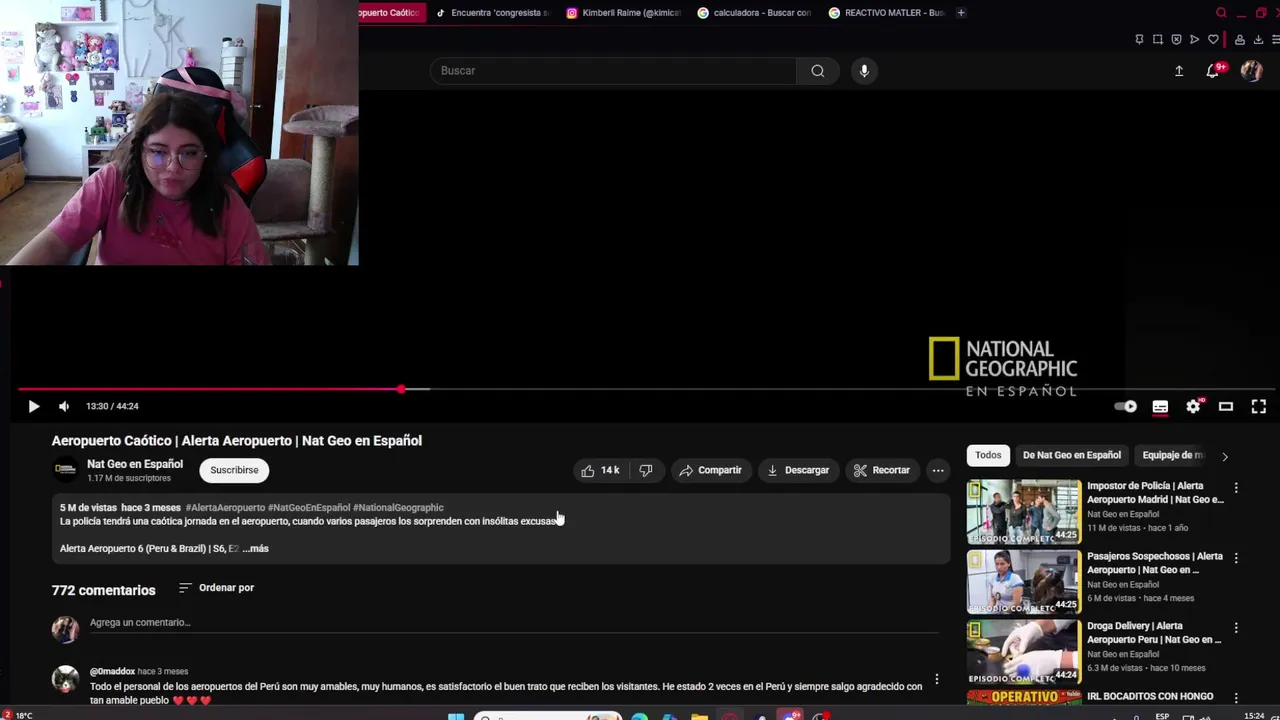Viewport: 1280px width, 720px height.
Task: Enter fullscreen mode
Action: [x=1259, y=406]
